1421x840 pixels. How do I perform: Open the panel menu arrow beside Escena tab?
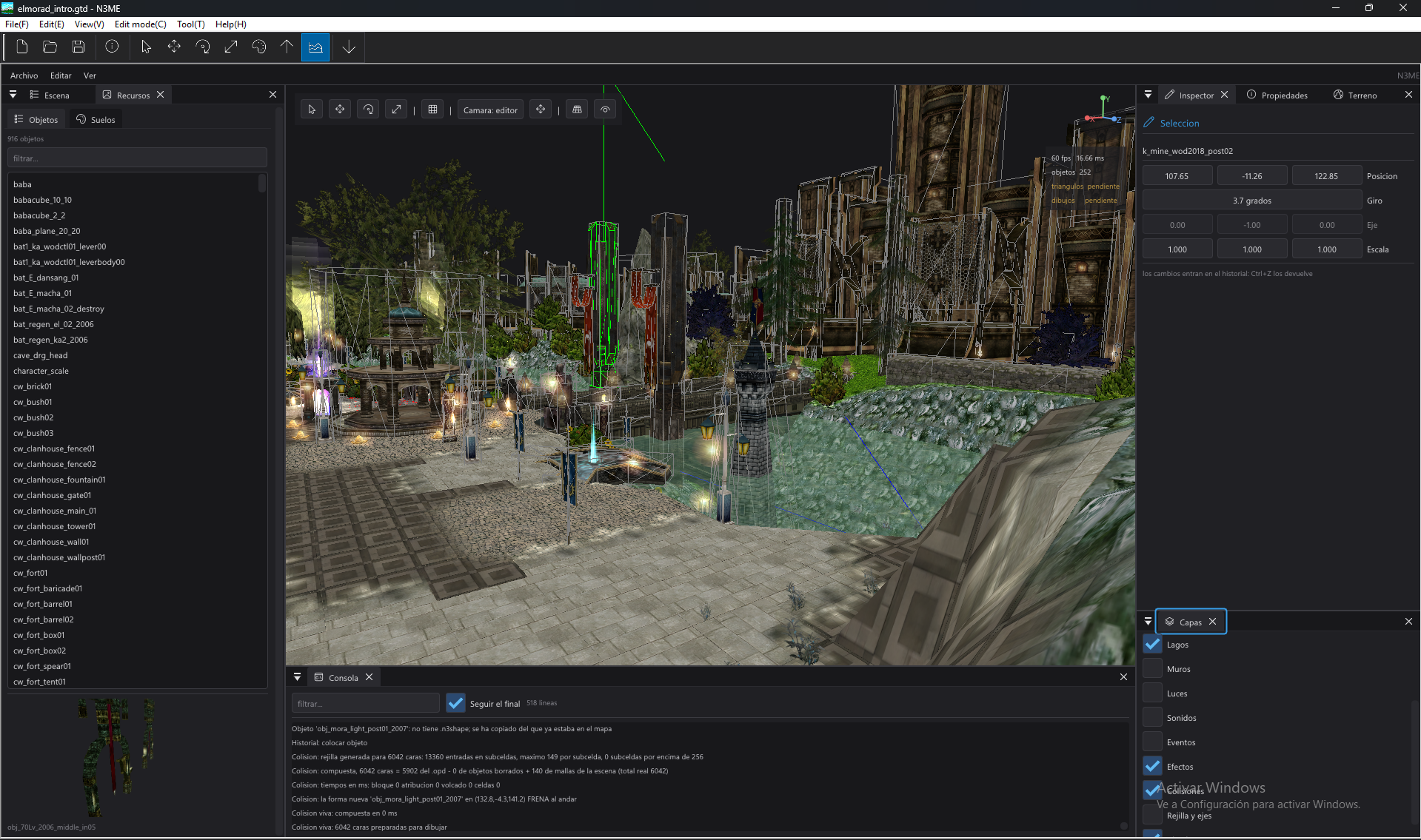(13, 95)
